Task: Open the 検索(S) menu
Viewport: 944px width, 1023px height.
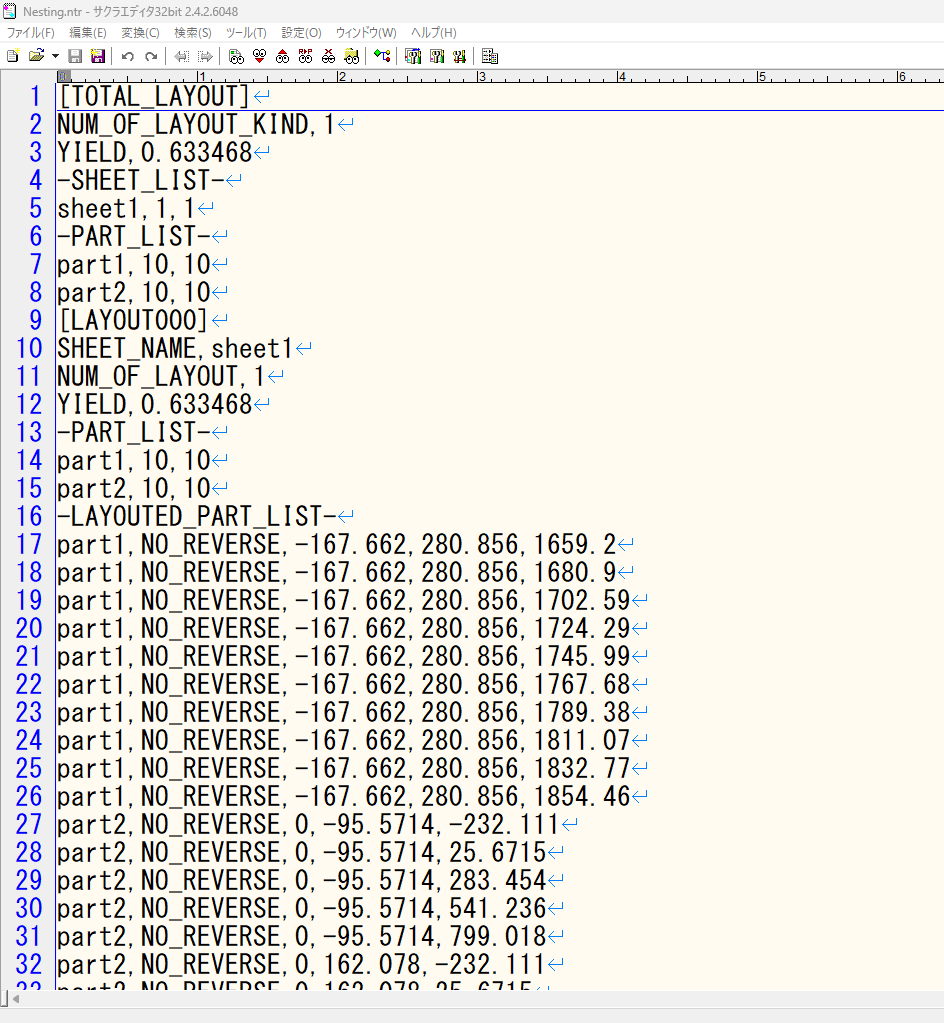Action: 192,33
